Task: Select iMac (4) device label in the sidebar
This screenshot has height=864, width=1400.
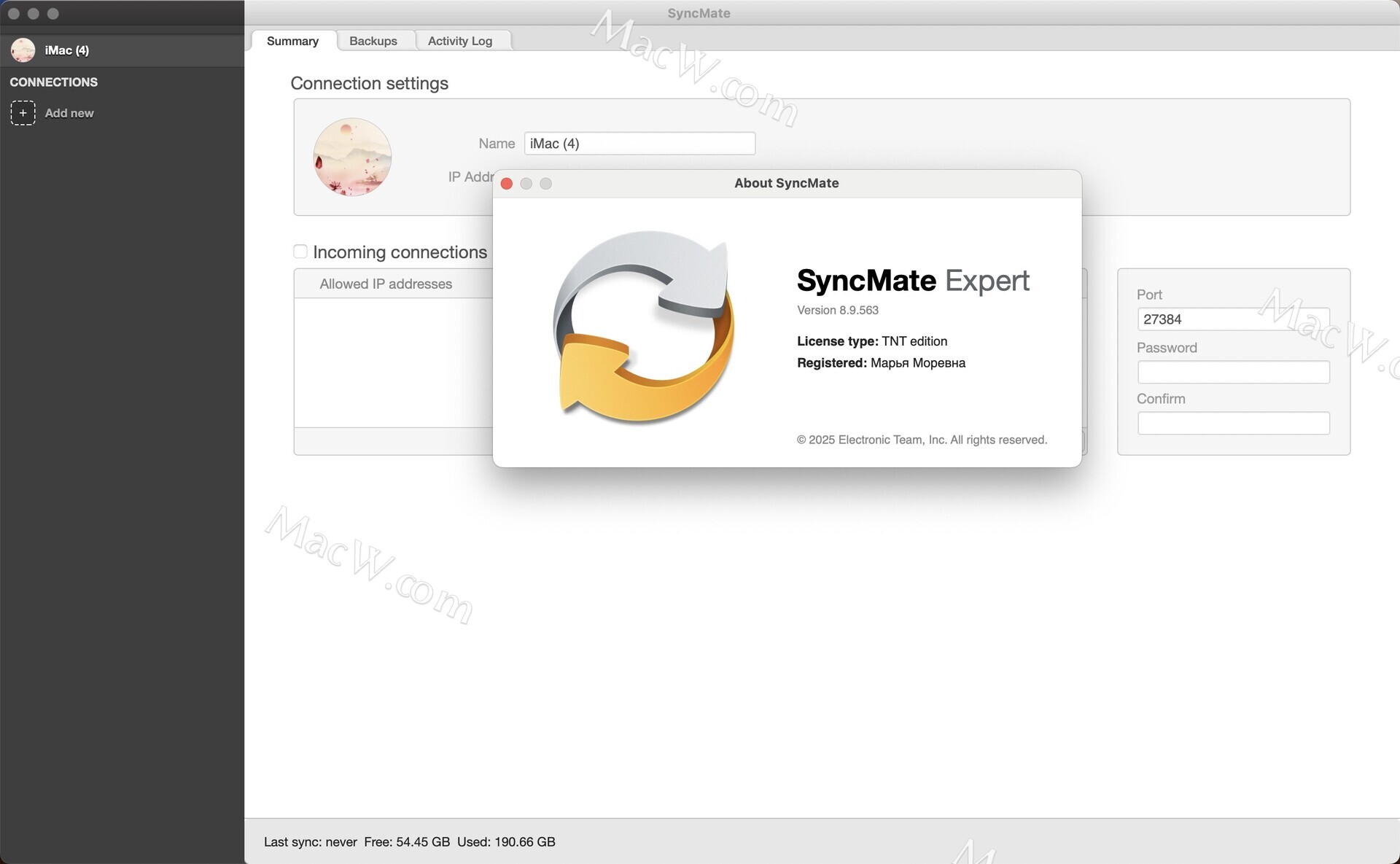Action: [x=67, y=50]
